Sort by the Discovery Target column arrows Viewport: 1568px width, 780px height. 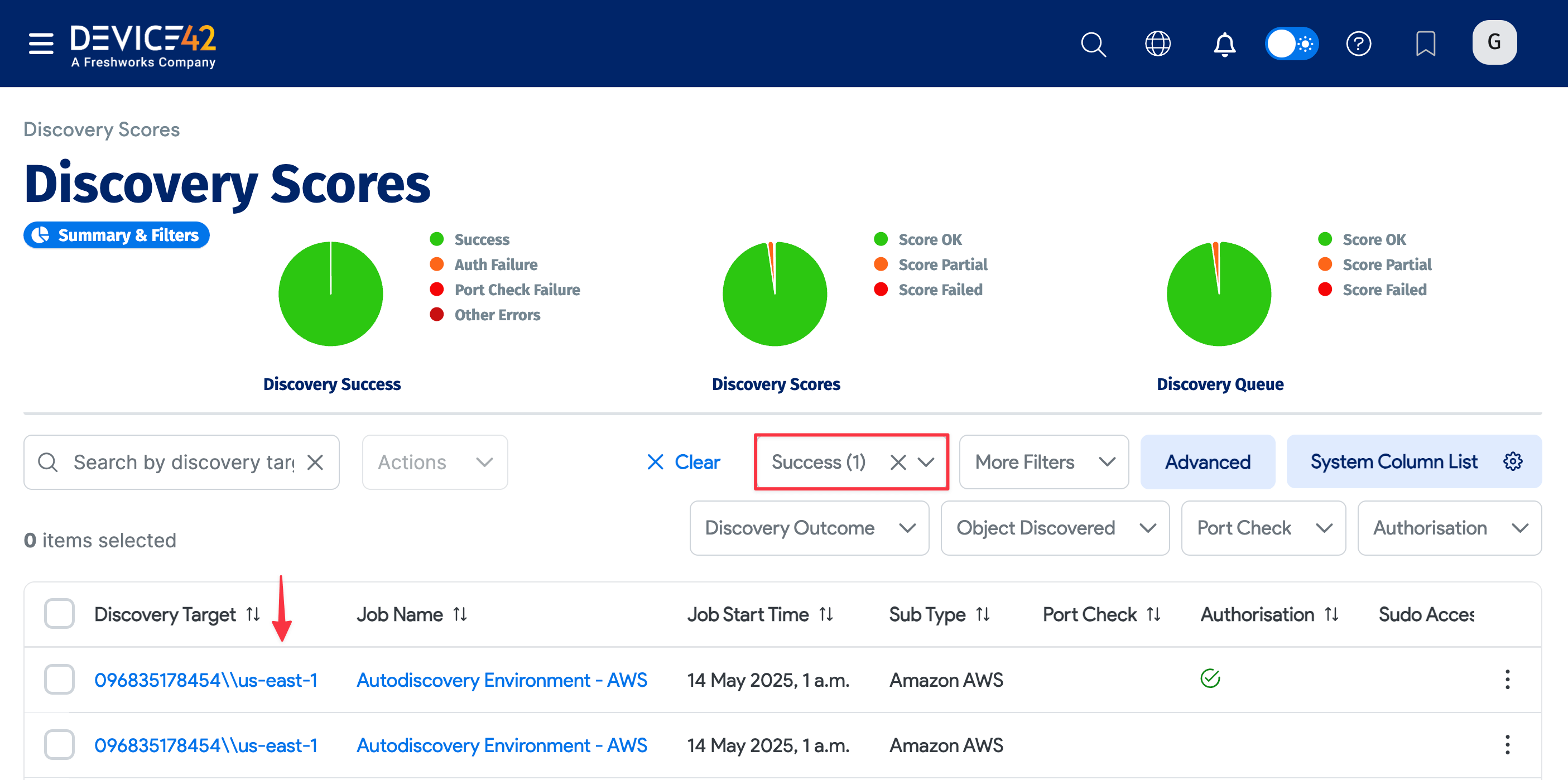point(253,614)
